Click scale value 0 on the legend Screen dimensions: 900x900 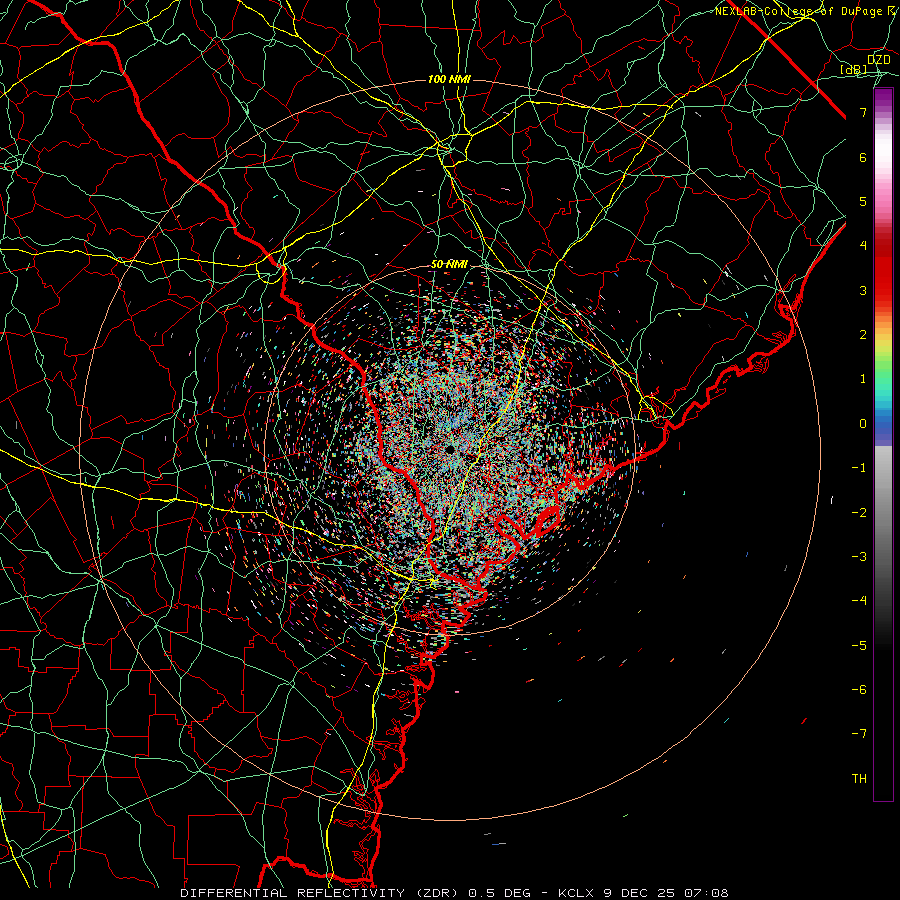pos(863,424)
